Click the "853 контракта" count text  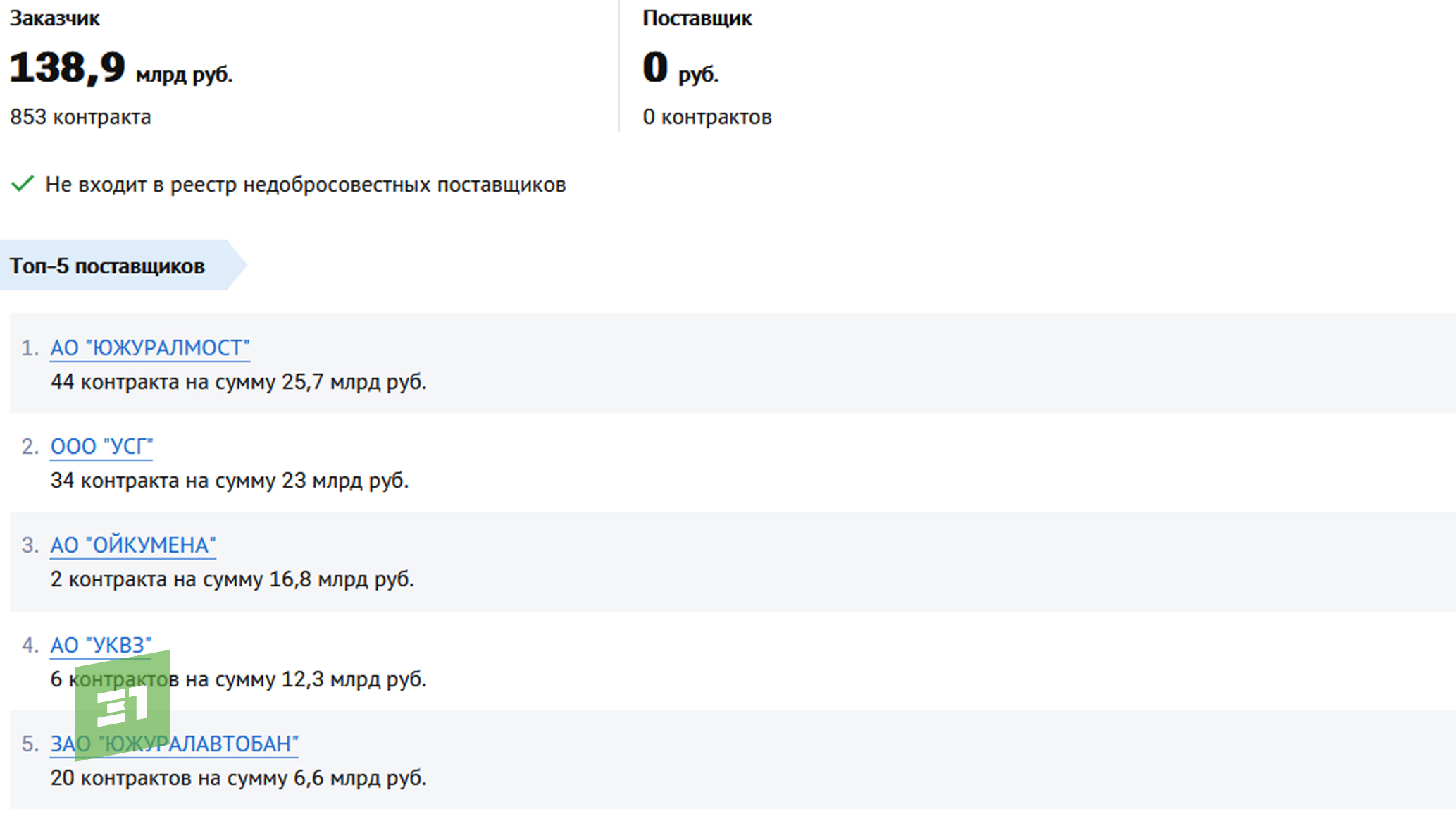click(x=80, y=117)
